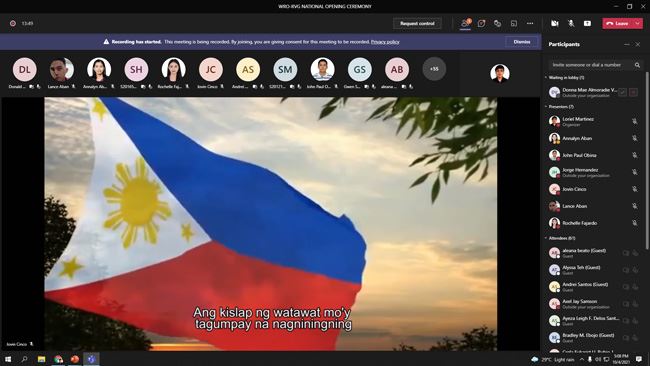Open the share content tray icon
This screenshot has width=650, height=366.
[587, 24]
